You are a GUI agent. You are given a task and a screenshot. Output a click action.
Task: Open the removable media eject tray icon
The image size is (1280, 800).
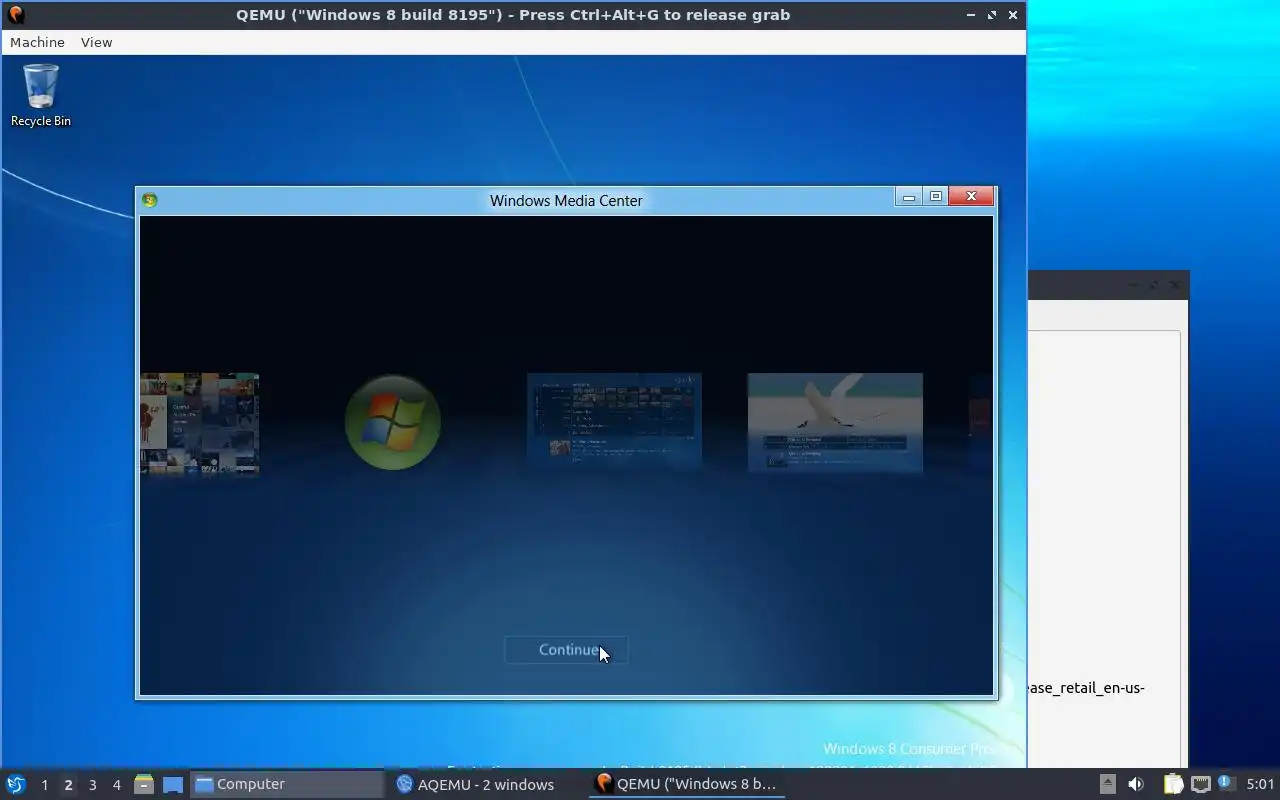[x=1108, y=784]
